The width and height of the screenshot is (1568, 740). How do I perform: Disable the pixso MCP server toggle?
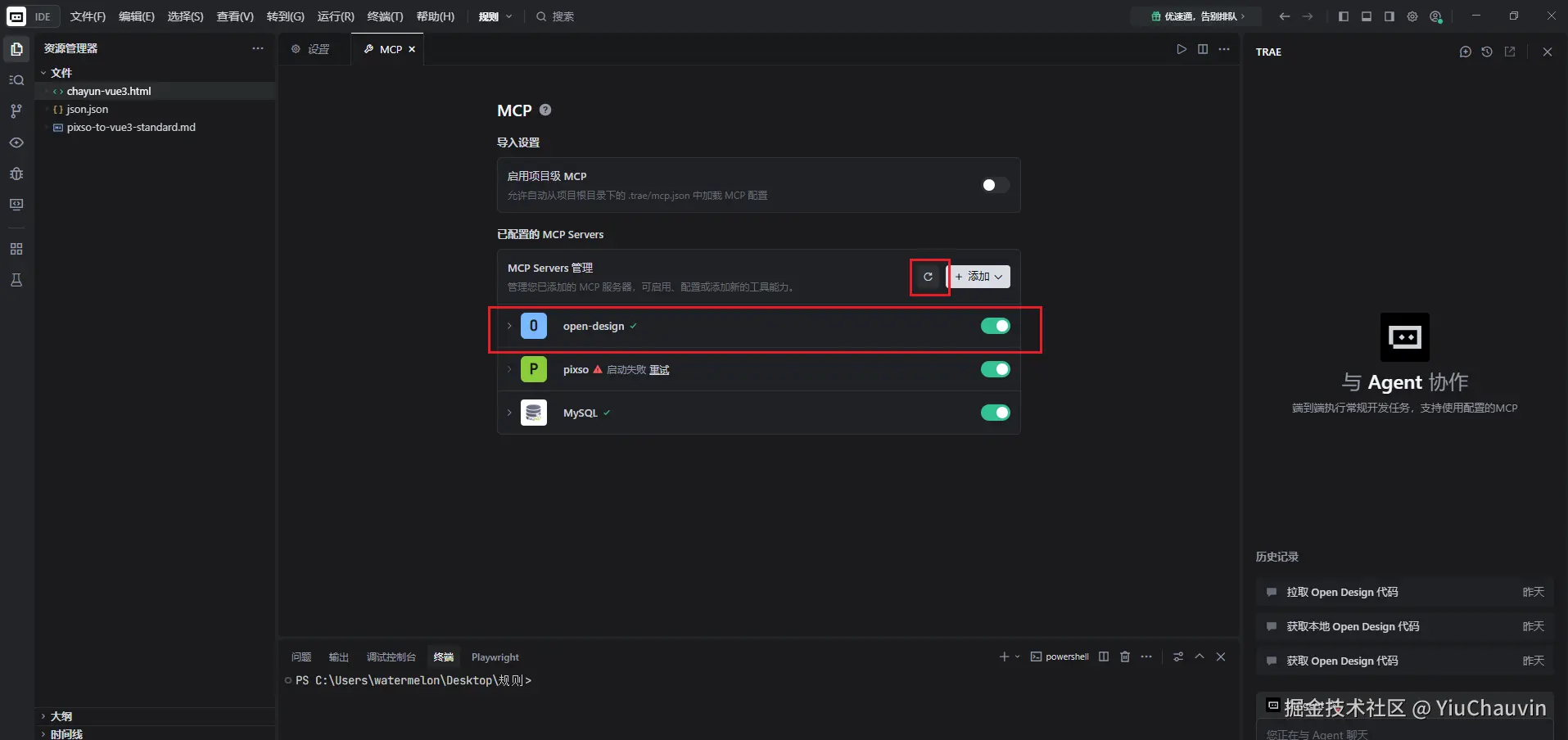coord(996,369)
